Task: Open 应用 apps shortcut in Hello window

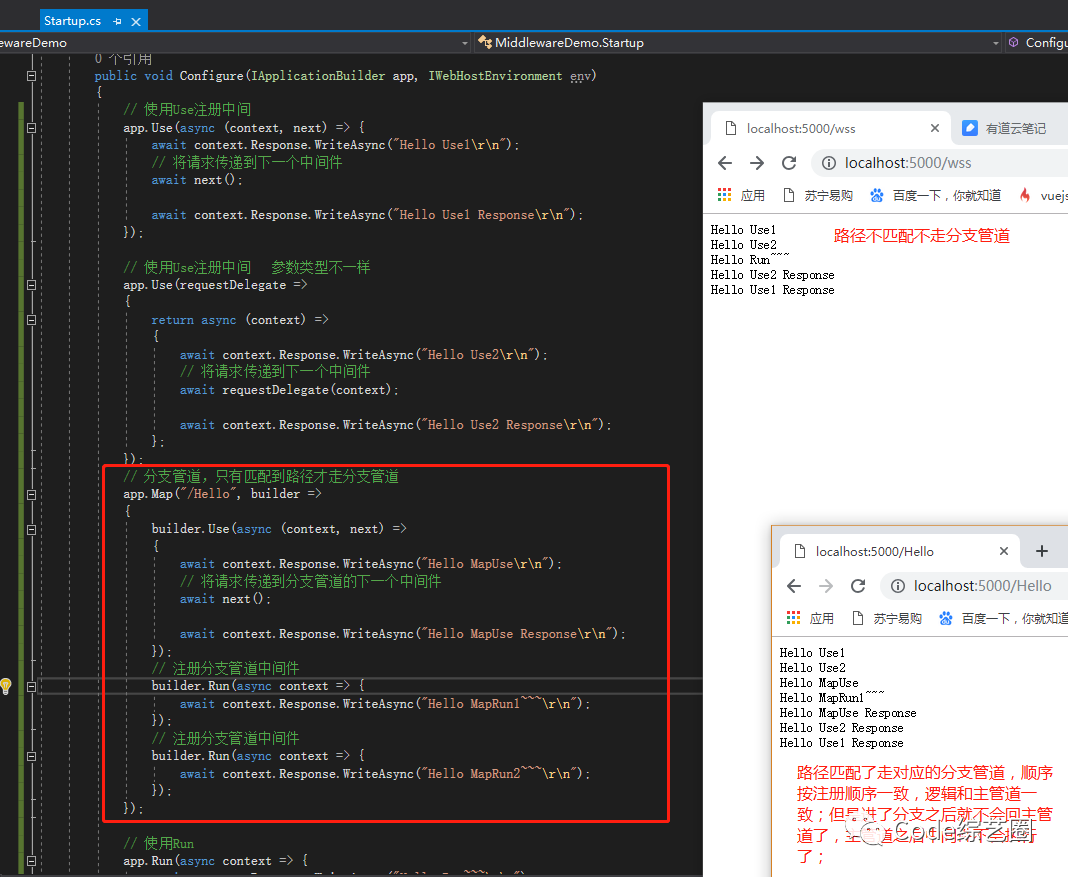Action: [x=810, y=618]
